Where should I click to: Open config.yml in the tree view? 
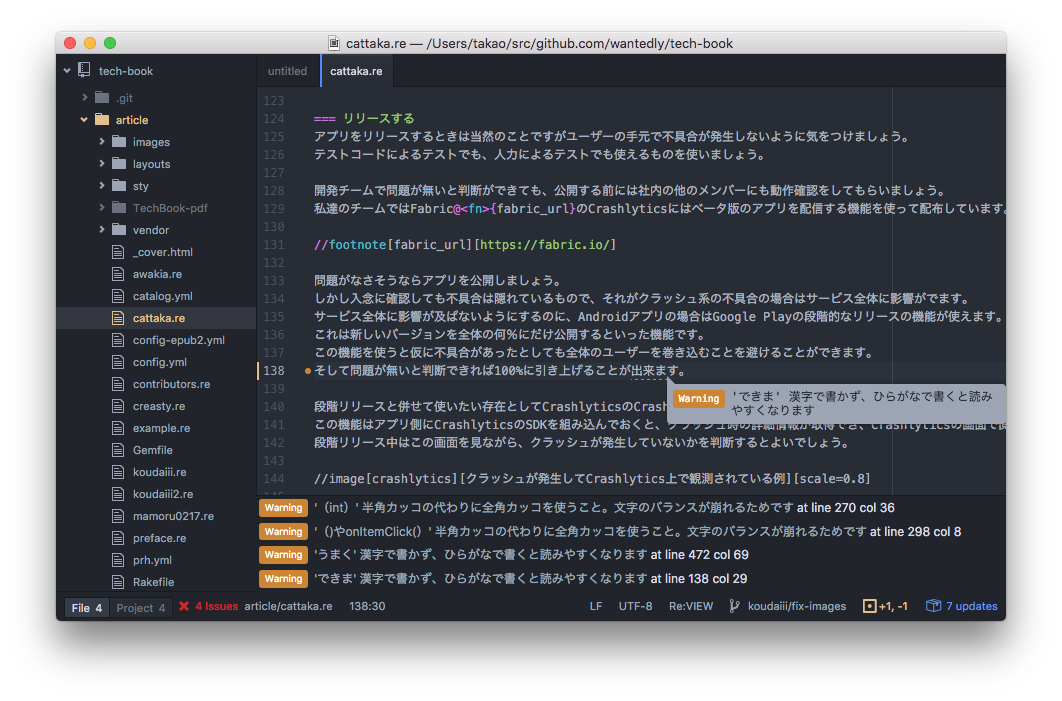[159, 362]
